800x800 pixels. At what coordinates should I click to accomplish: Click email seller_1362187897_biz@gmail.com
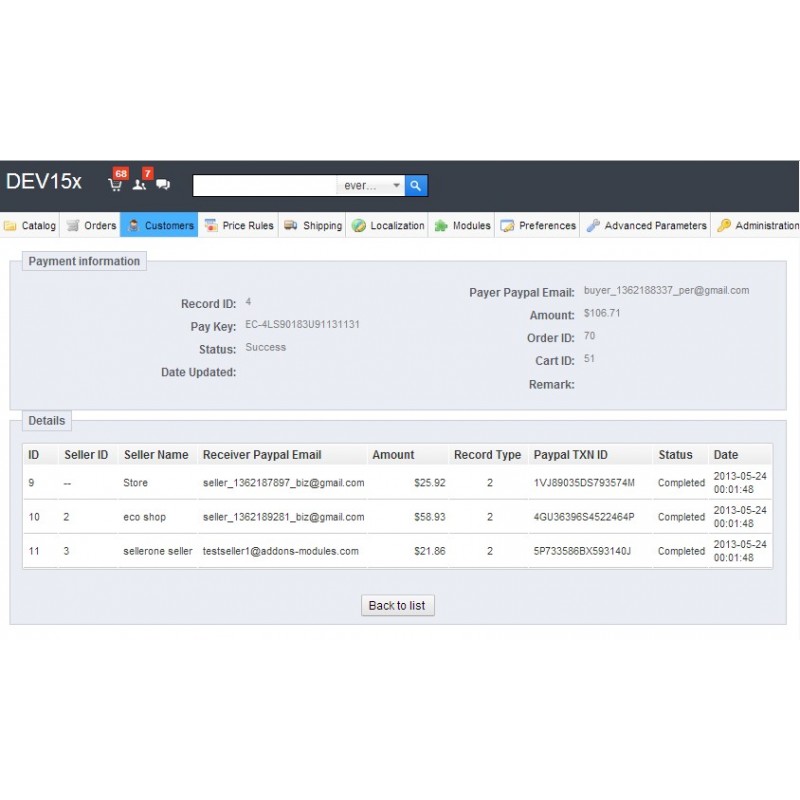[x=284, y=483]
